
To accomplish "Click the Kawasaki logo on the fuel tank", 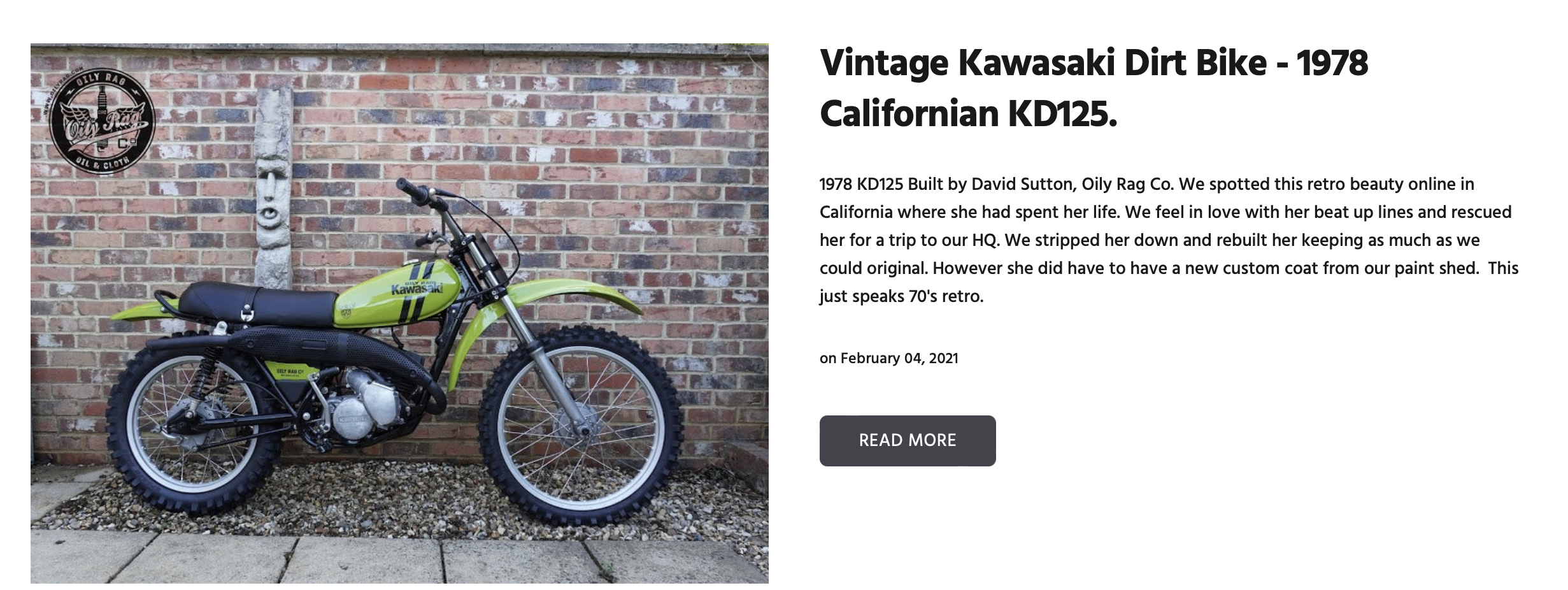I will [417, 289].
